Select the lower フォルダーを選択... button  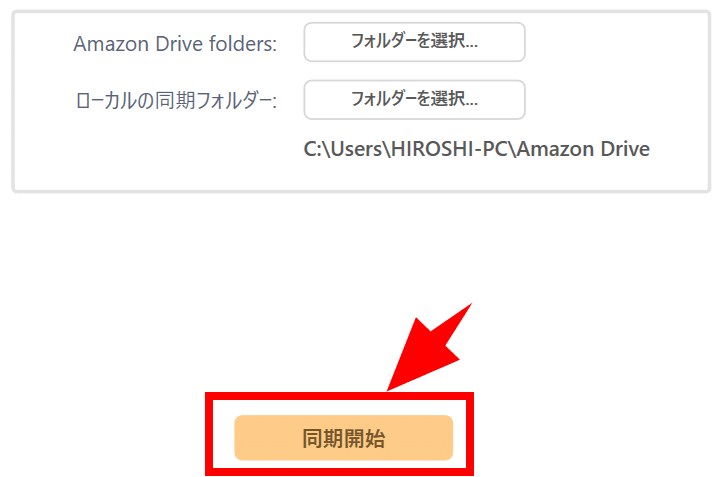414,99
